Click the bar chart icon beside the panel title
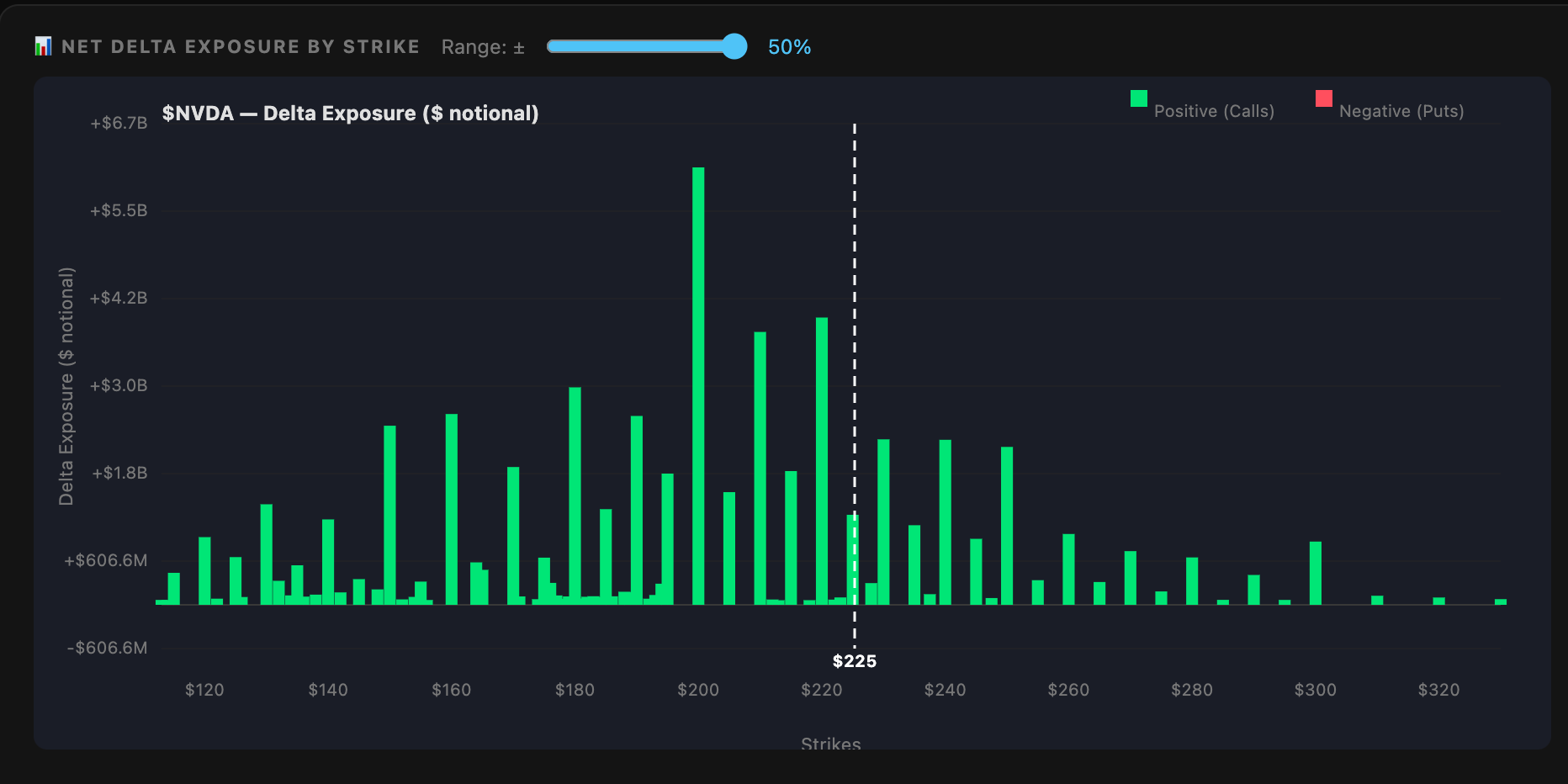This screenshot has height=784, width=1568. coord(43,46)
